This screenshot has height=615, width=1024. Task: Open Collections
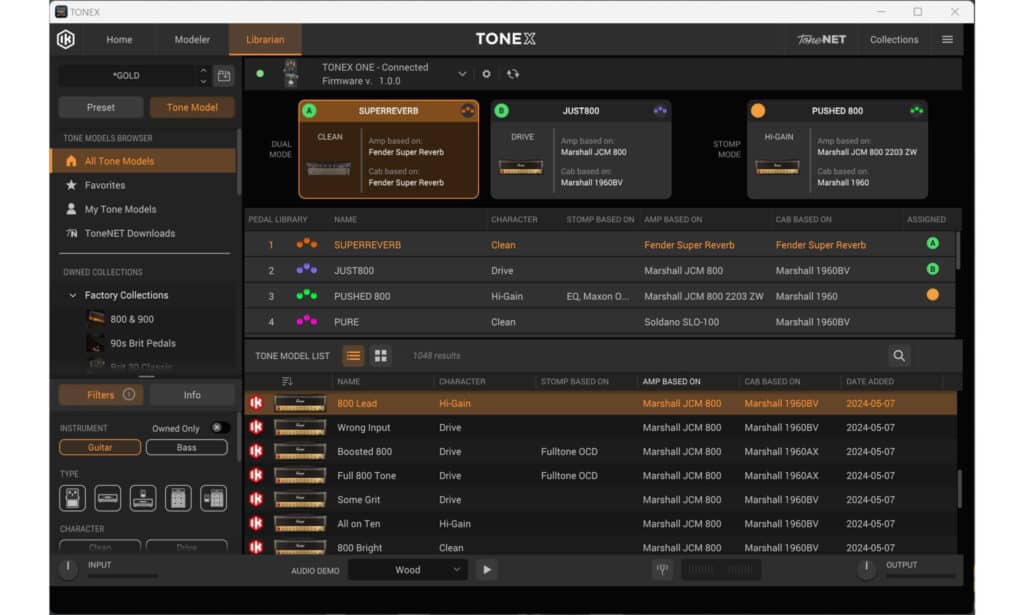894,40
